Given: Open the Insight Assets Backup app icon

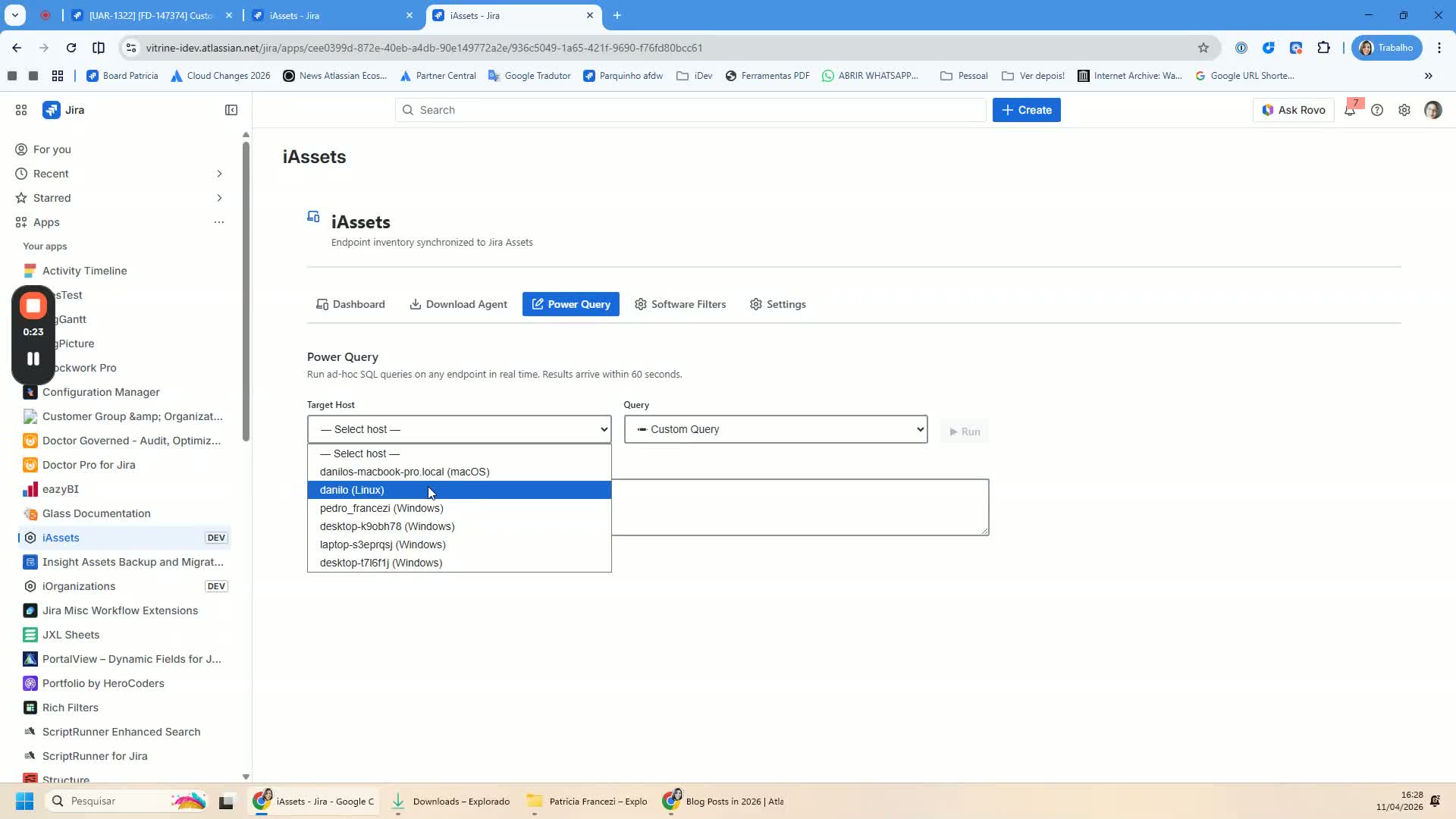Looking at the screenshot, I should coord(30,562).
